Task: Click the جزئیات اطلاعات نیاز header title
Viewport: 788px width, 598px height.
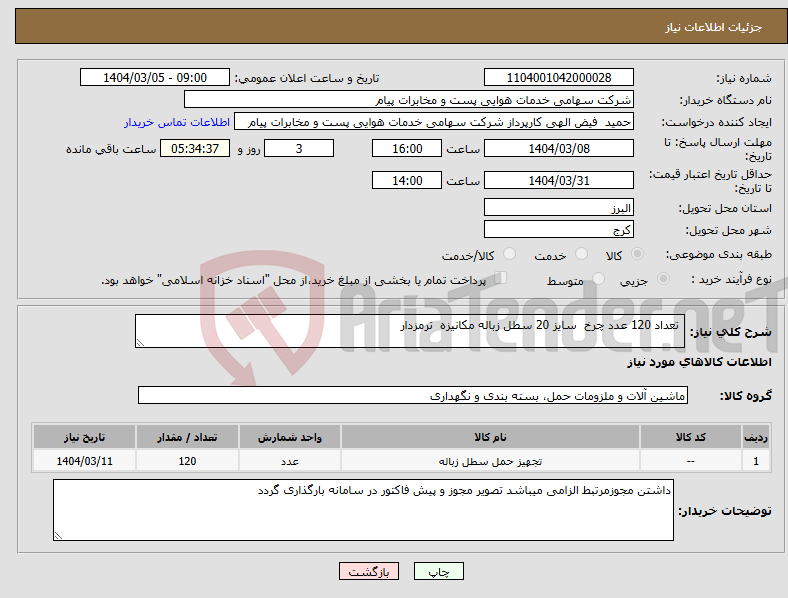Action: pos(714,27)
